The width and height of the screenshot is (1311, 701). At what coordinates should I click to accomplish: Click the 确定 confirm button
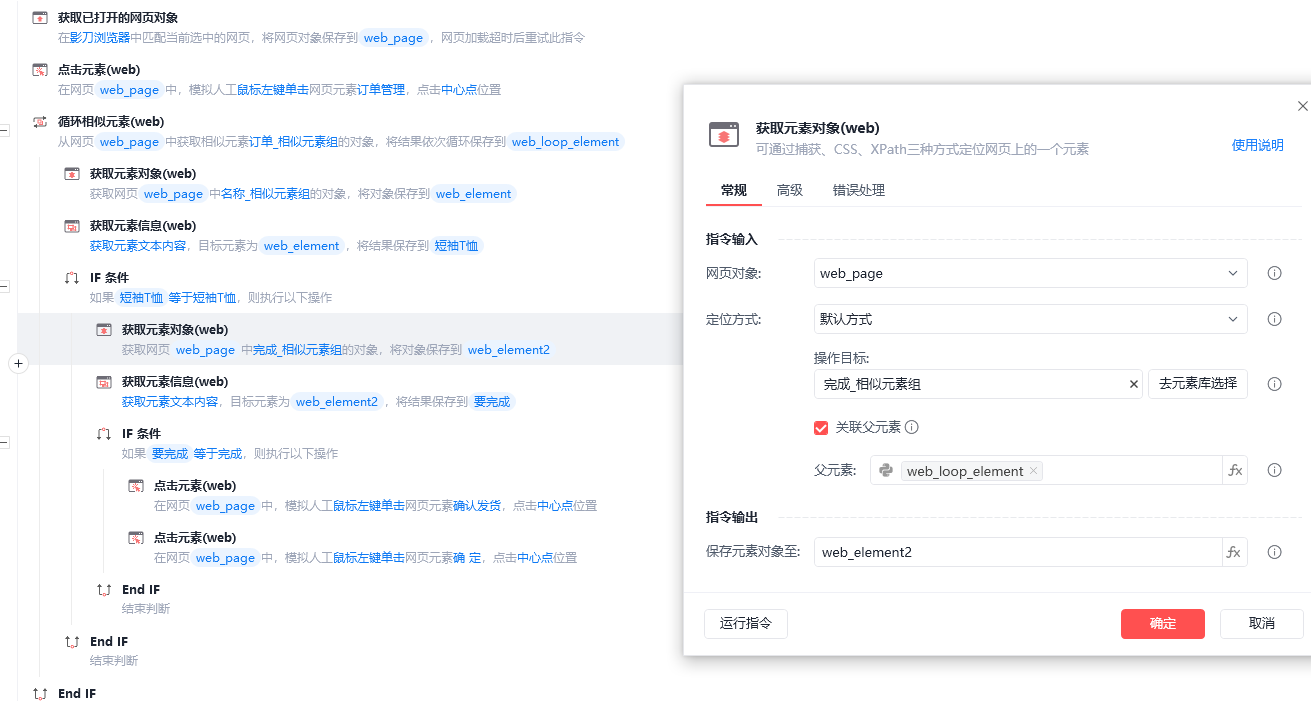1163,624
